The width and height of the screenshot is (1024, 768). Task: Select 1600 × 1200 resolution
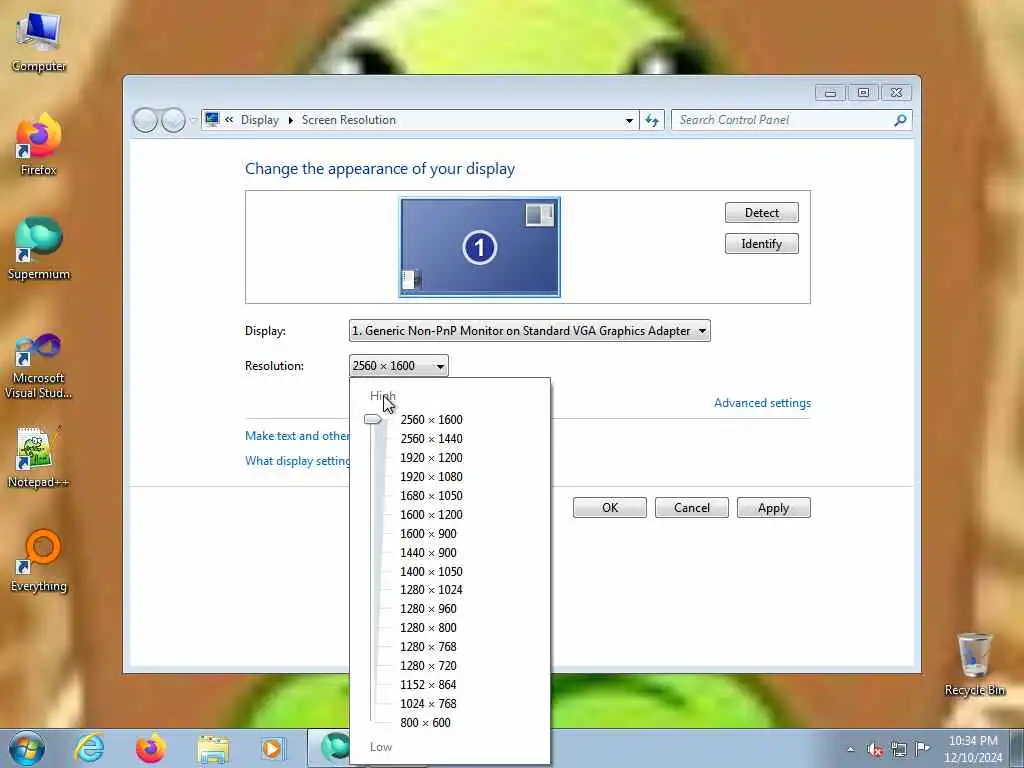431,515
